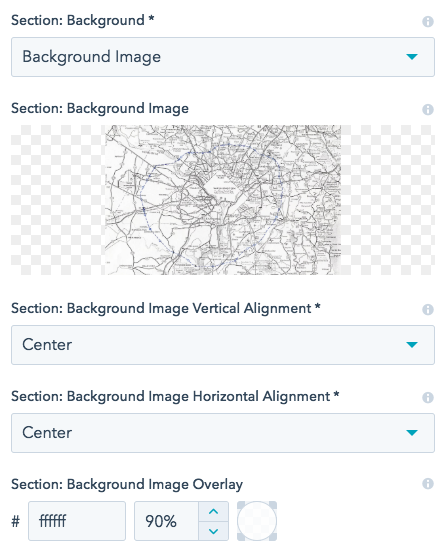Viewport: 447px width, 554px height.
Task: Click the hex color field ffffff
Action: [x=77, y=521]
